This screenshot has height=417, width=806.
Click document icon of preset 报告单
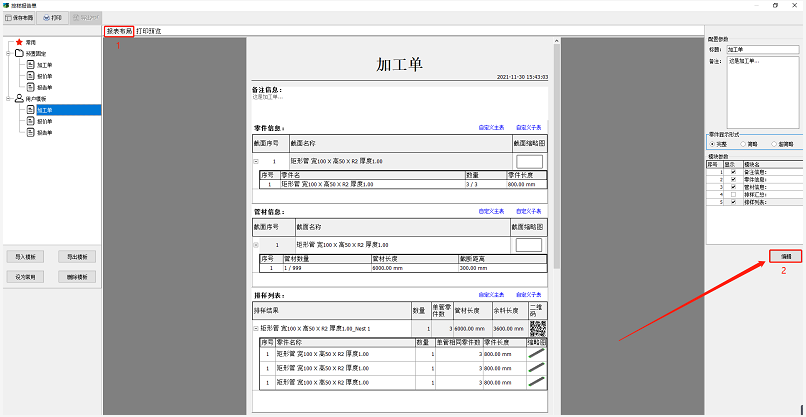pyautogui.click(x=30, y=87)
